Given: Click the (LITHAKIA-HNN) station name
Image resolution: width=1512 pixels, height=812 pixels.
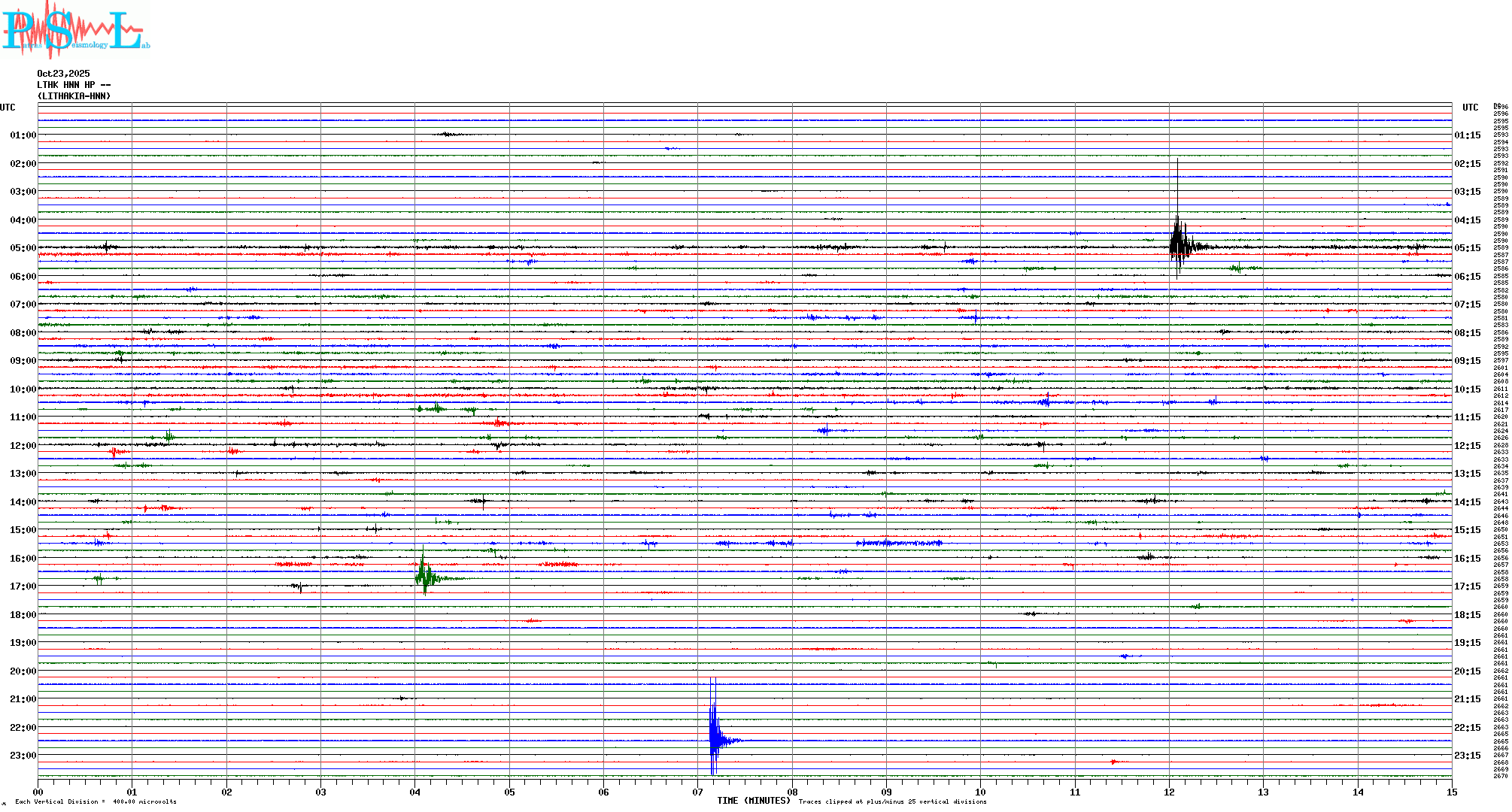Looking at the screenshot, I should point(74,96).
